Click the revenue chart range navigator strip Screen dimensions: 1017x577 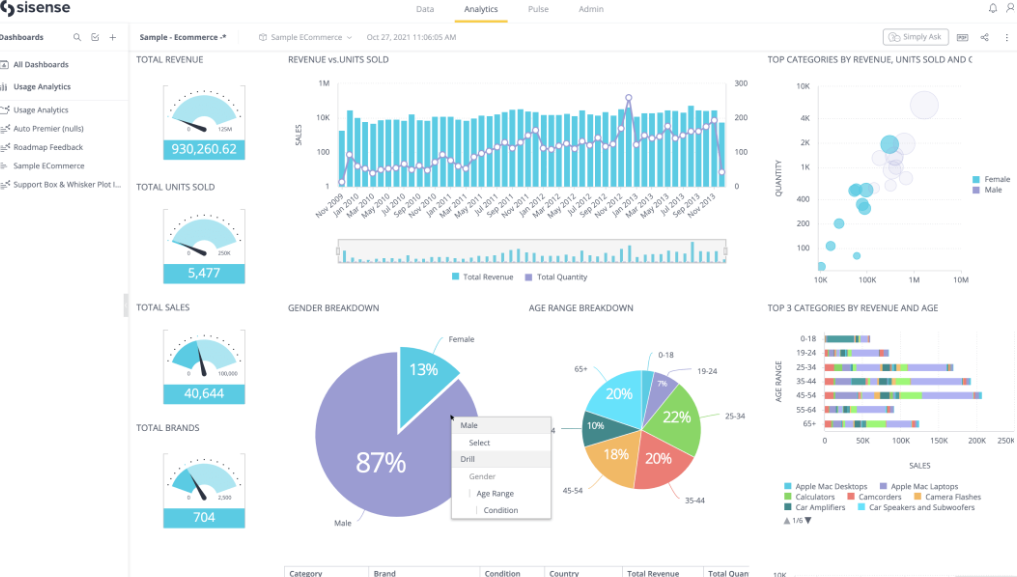tap(531, 252)
